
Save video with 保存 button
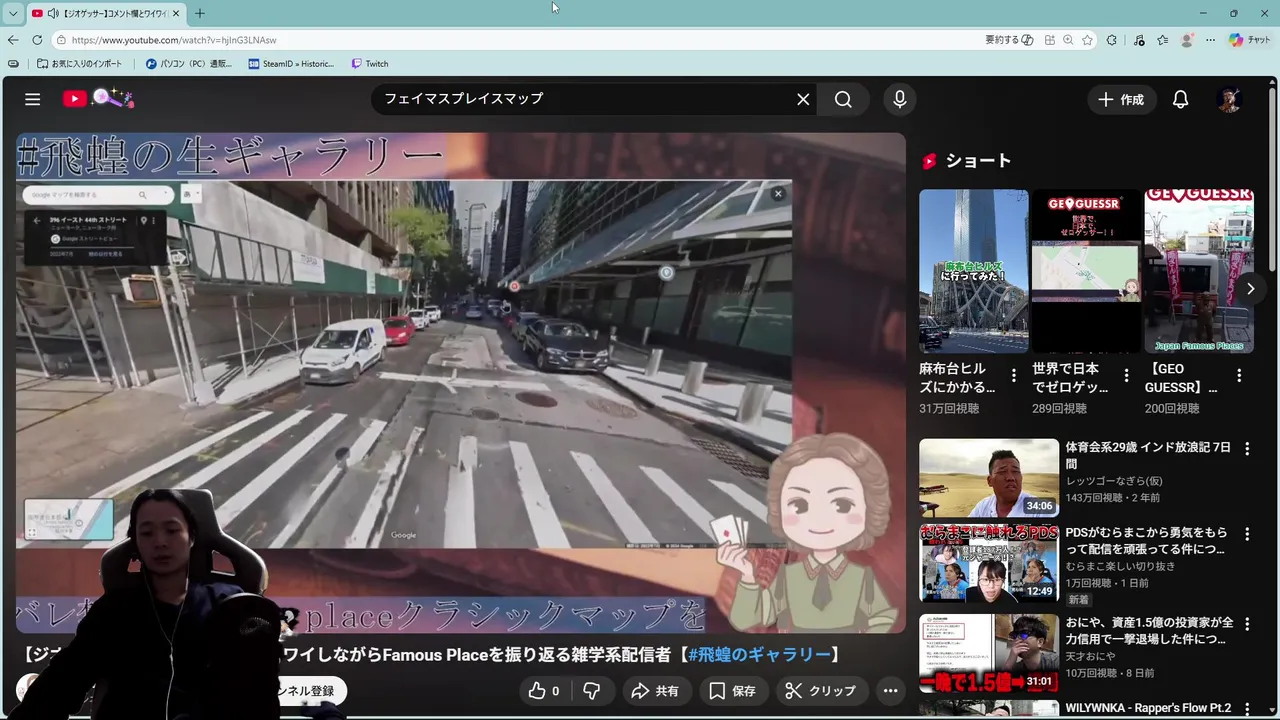pyautogui.click(x=732, y=691)
